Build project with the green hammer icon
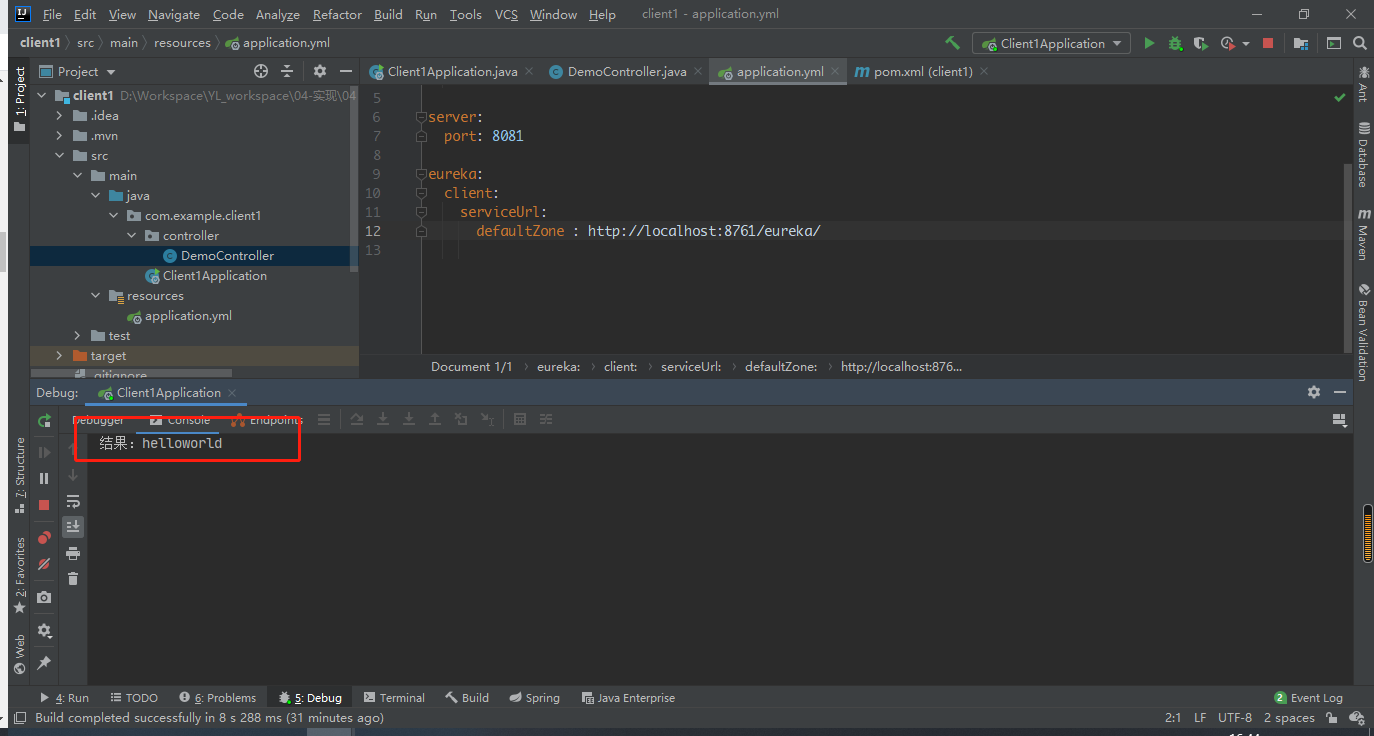 tap(952, 43)
